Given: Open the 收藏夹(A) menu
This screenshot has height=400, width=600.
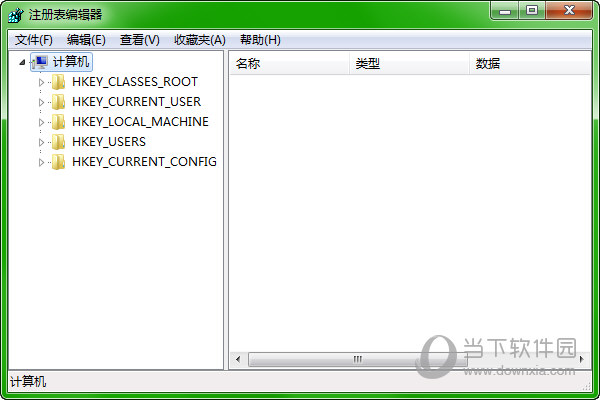Looking at the screenshot, I should (x=199, y=40).
